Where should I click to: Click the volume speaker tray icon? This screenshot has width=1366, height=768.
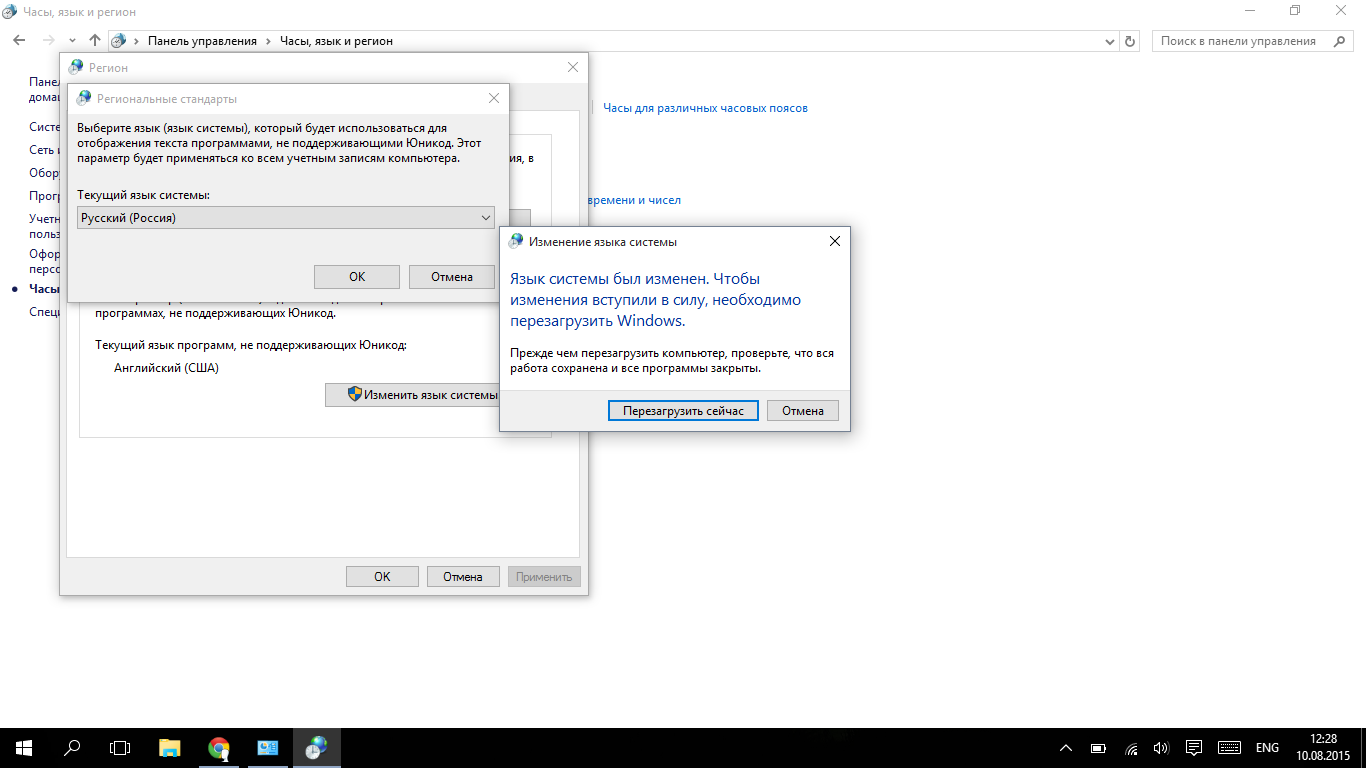tap(1161, 748)
